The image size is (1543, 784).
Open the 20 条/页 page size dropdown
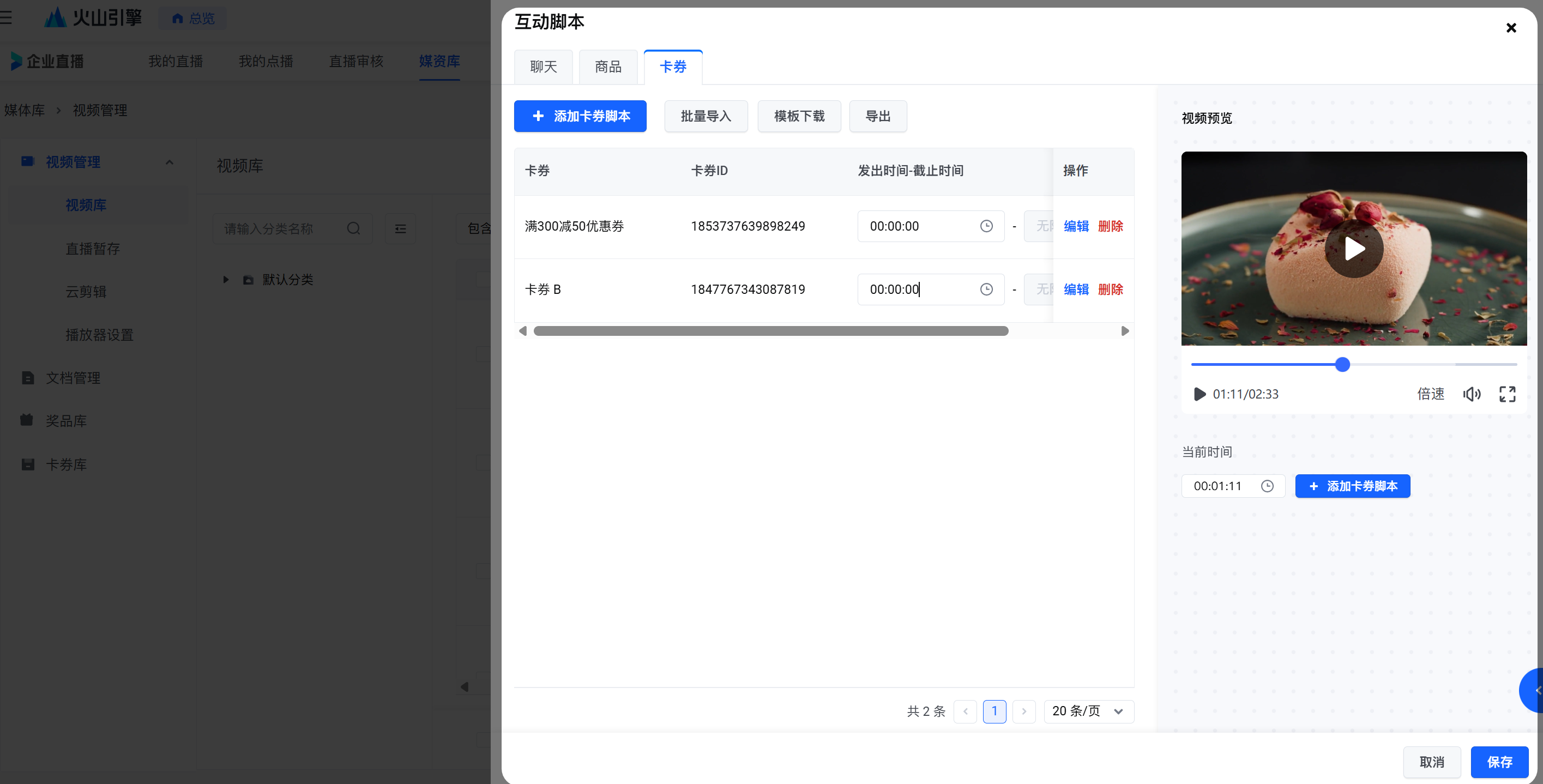[1088, 711]
